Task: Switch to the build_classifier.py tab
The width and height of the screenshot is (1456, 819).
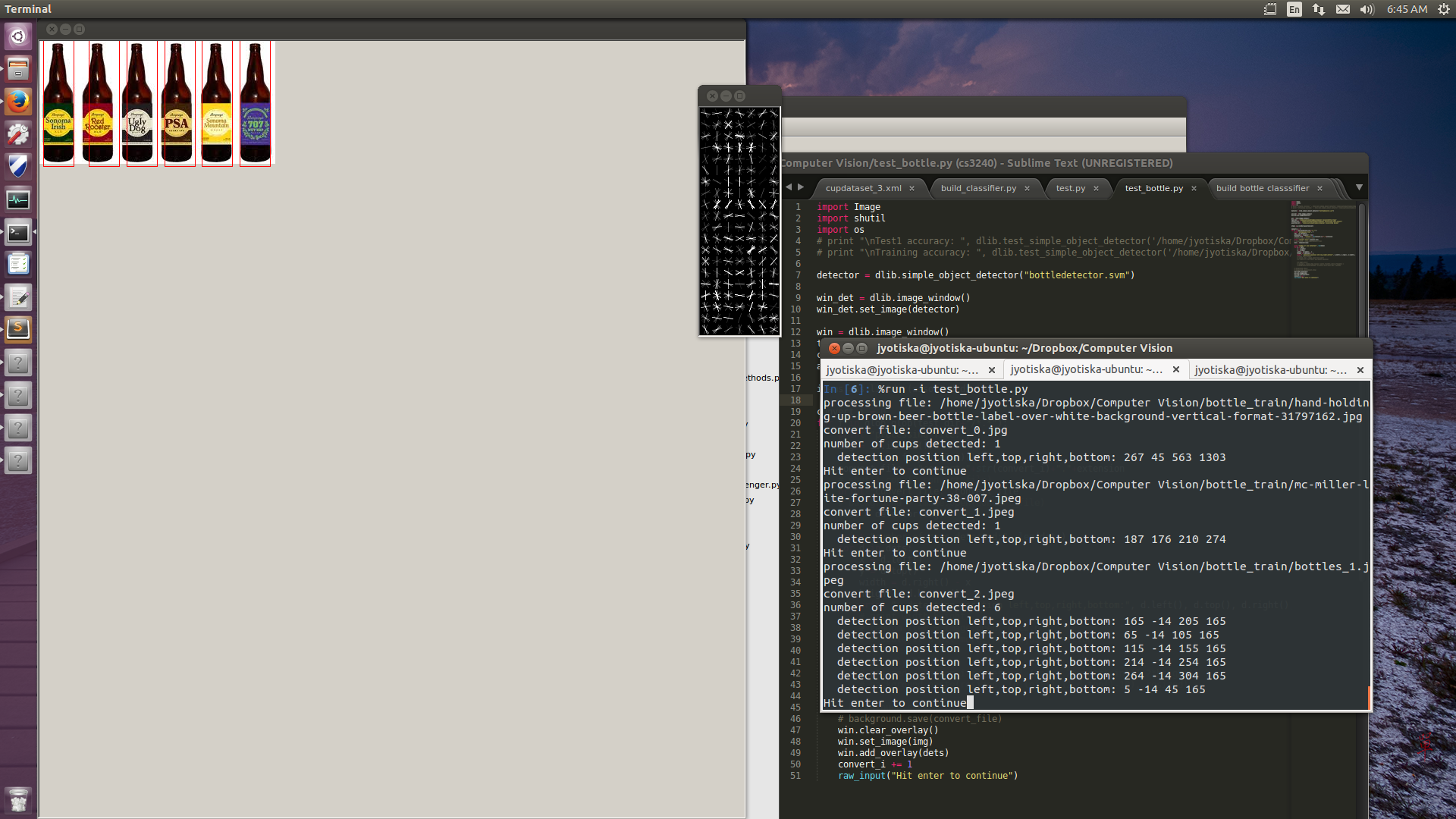Action: click(977, 188)
